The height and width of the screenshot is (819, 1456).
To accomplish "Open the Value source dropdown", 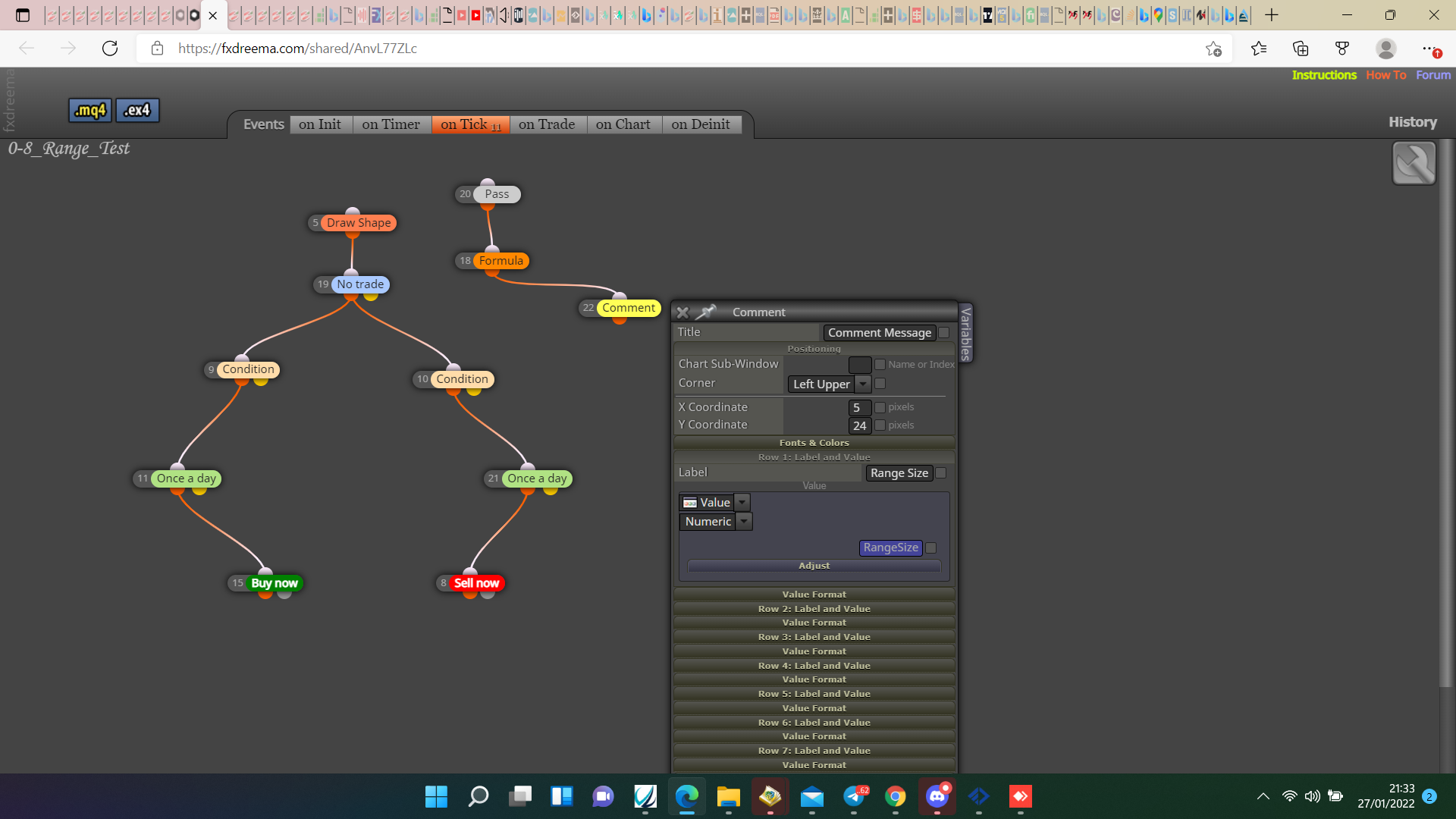I will pos(714,503).
